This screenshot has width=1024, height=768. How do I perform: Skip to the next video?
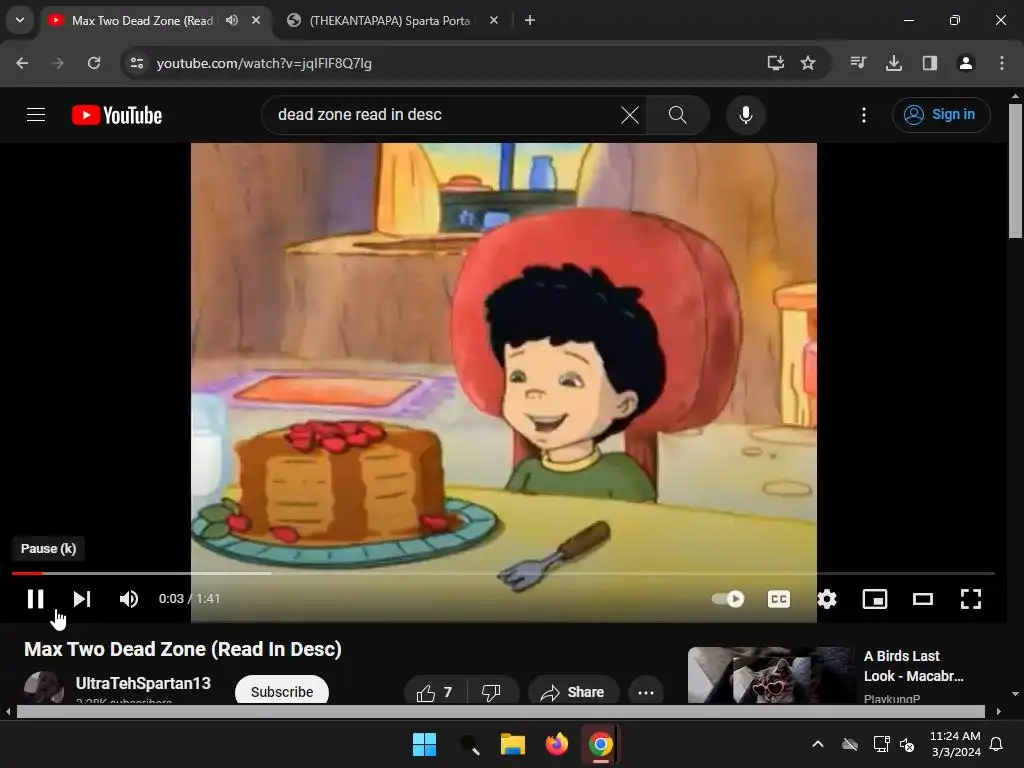pyautogui.click(x=82, y=599)
